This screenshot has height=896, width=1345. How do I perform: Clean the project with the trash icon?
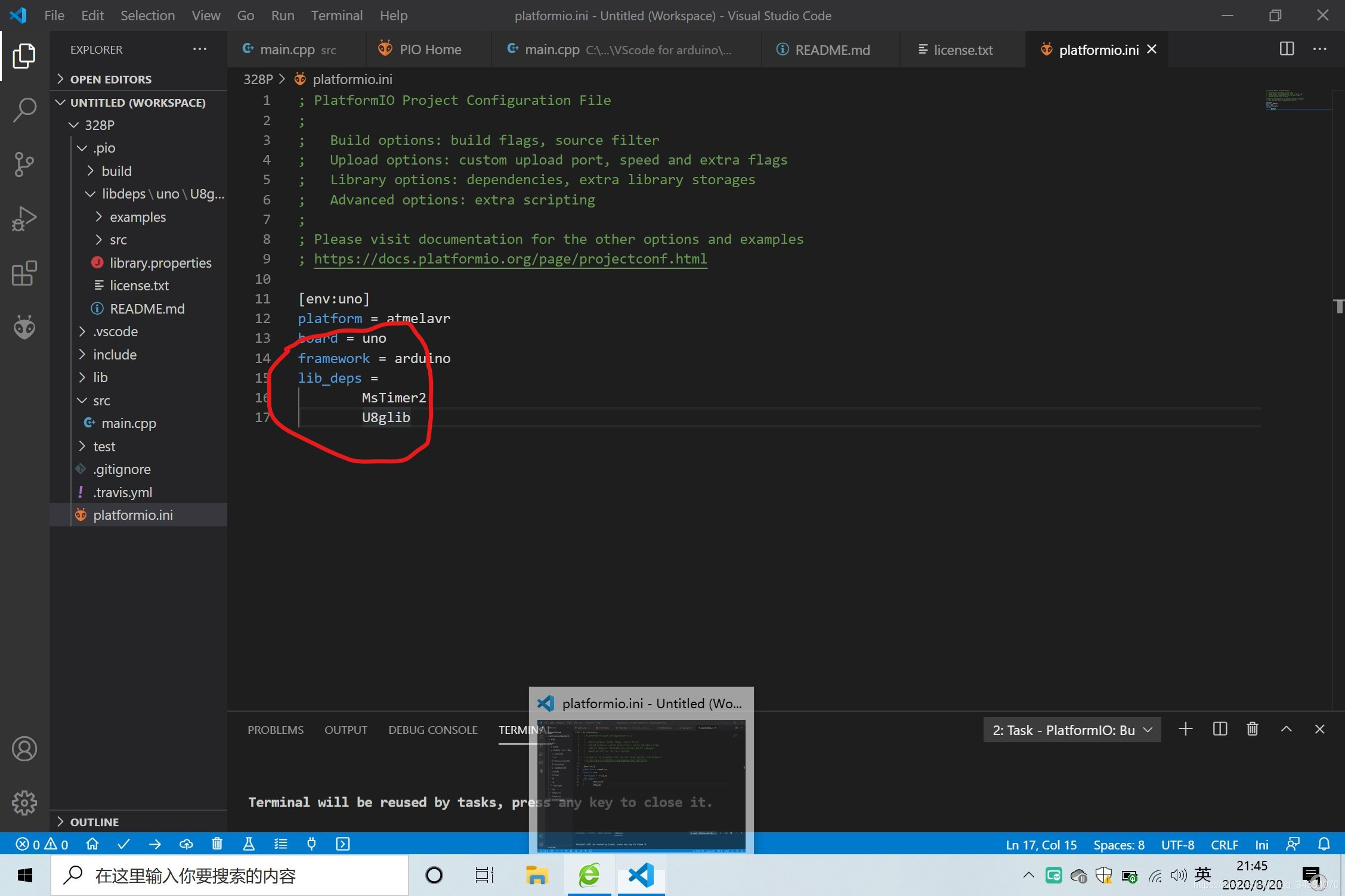click(x=217, y=844)
